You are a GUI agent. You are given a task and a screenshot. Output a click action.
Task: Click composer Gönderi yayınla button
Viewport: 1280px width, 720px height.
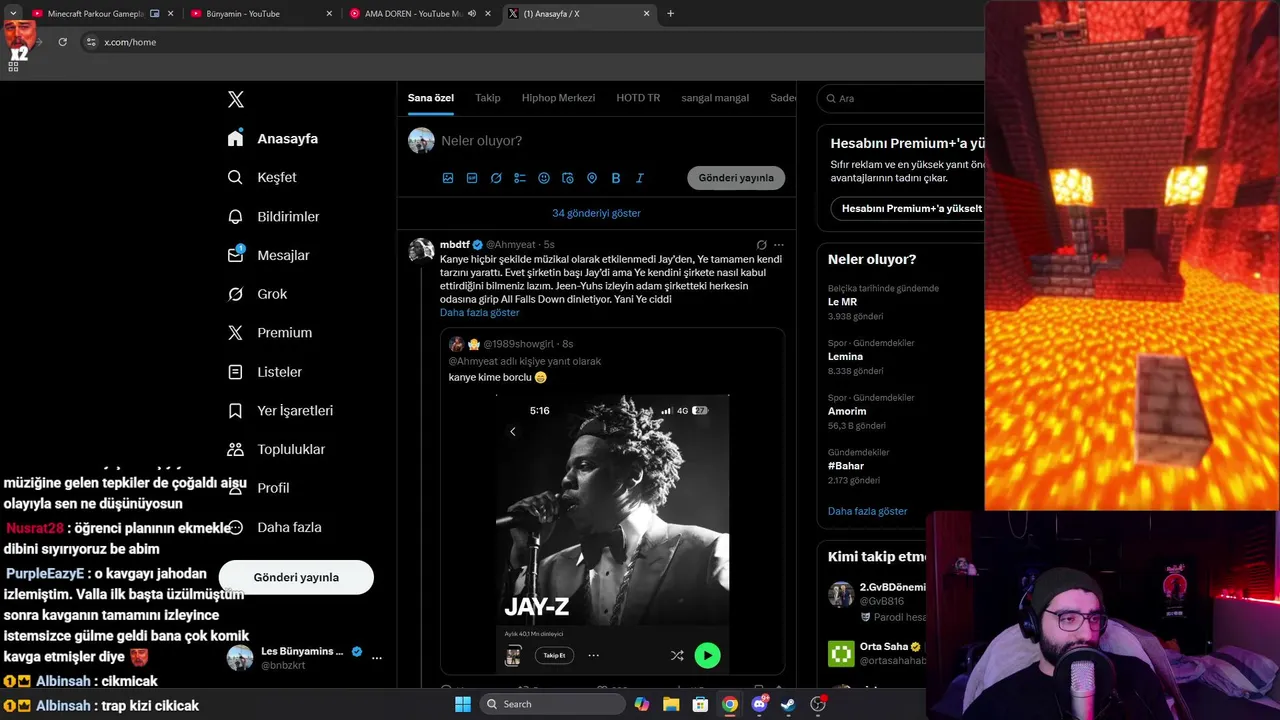(736, 178)
